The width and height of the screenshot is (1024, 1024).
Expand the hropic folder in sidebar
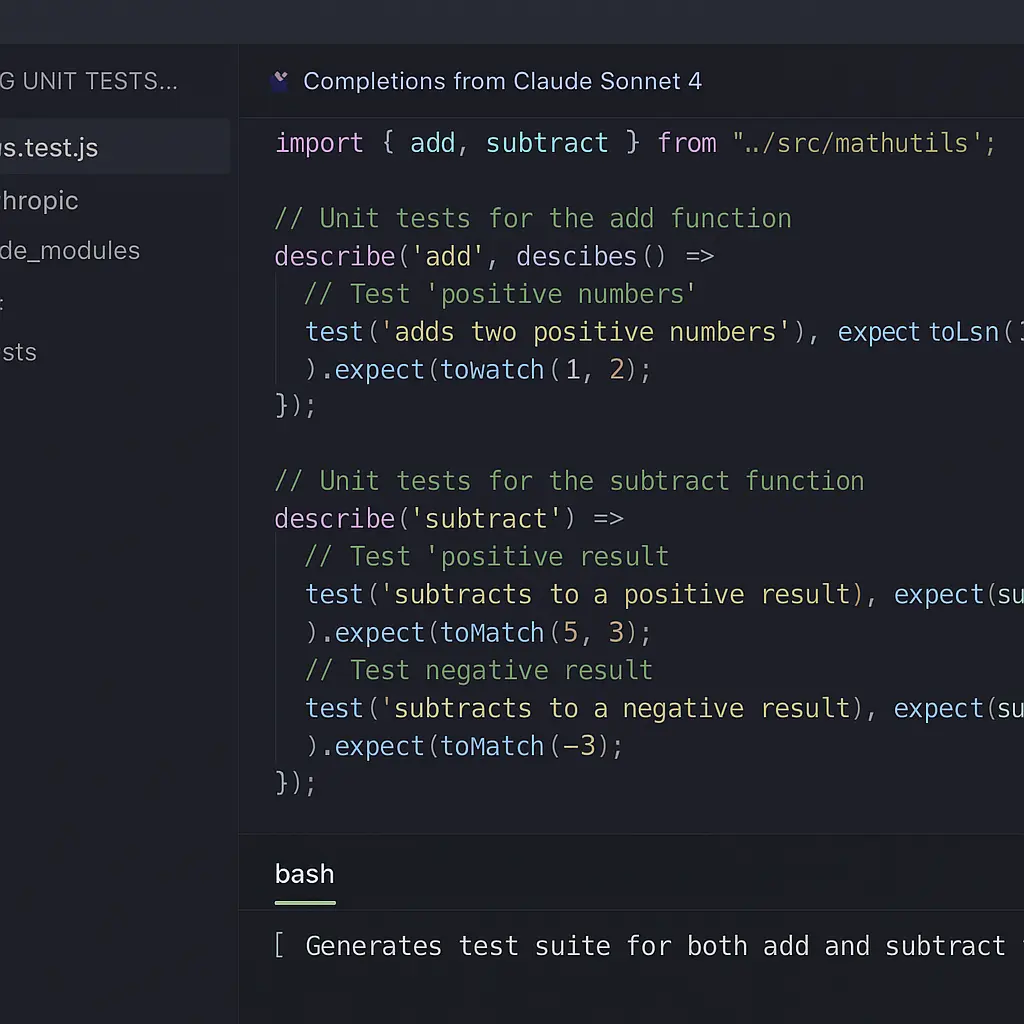coord(40,200)
